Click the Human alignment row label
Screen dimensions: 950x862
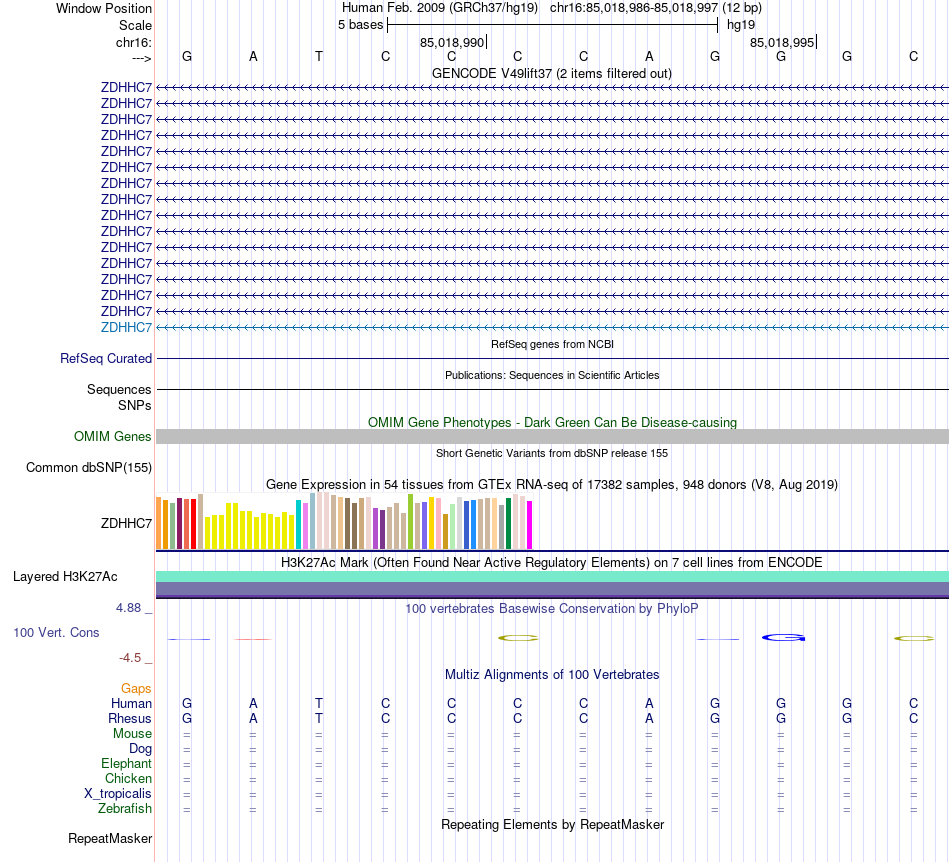click(x=131, y=703)
